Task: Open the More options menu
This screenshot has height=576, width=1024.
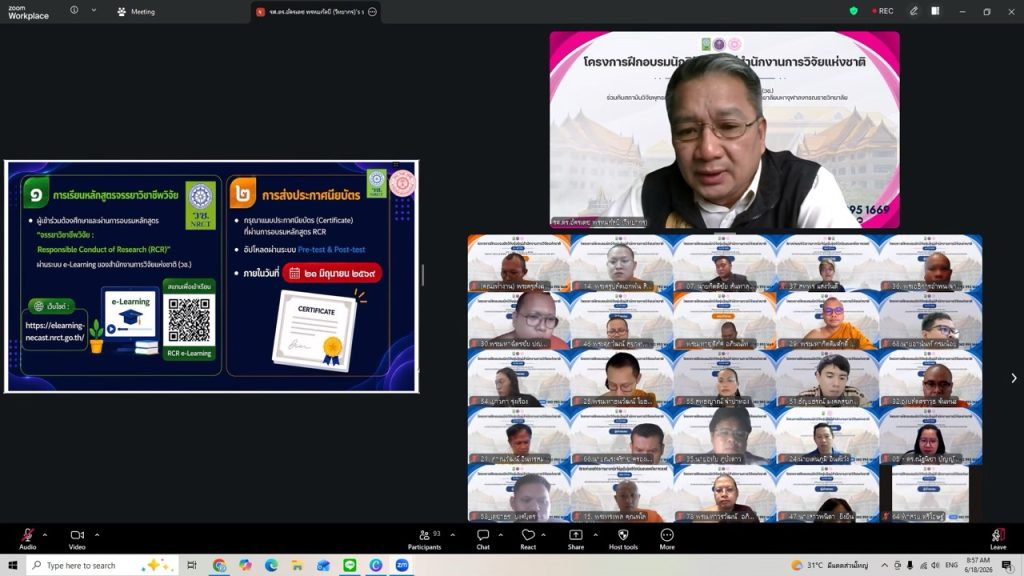Action: point(667,539)
